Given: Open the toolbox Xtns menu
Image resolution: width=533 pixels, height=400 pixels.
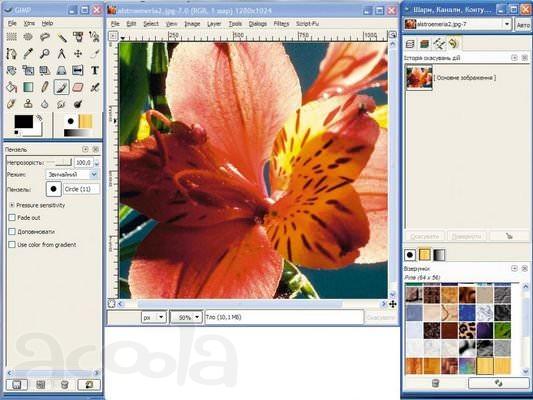Looking at the screenshot, I should pos(29,23).
